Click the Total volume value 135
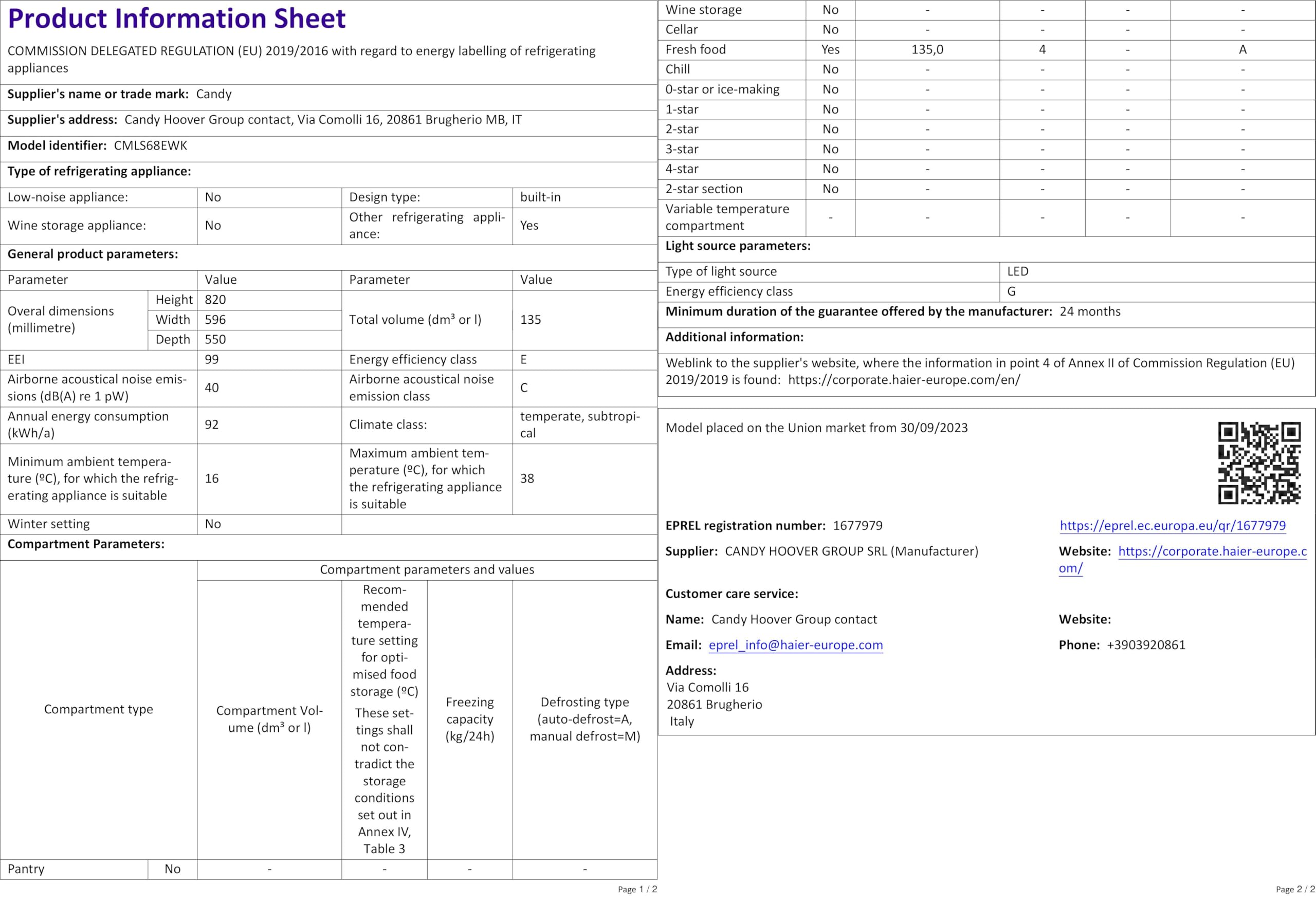This screenshot has width=1316, height=904. click(530, 320)
